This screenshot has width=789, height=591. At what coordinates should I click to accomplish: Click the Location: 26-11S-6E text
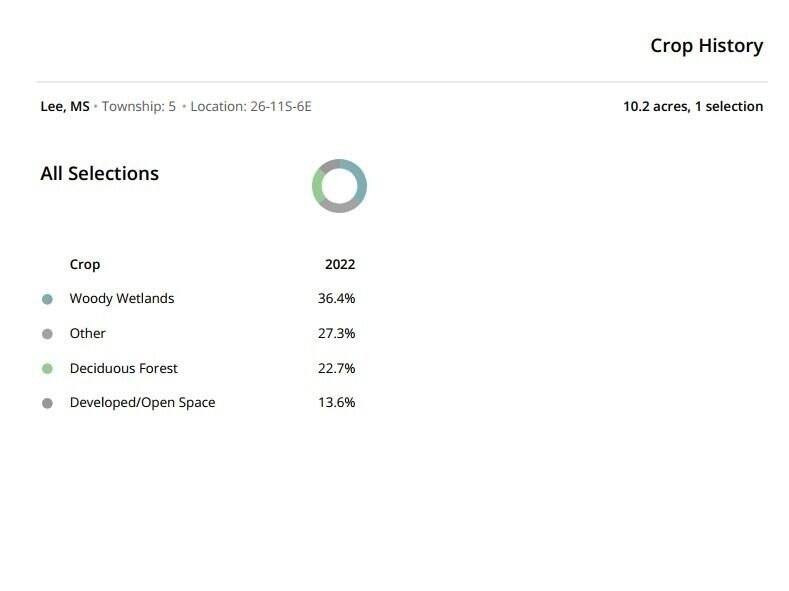(x=251, y=107)
